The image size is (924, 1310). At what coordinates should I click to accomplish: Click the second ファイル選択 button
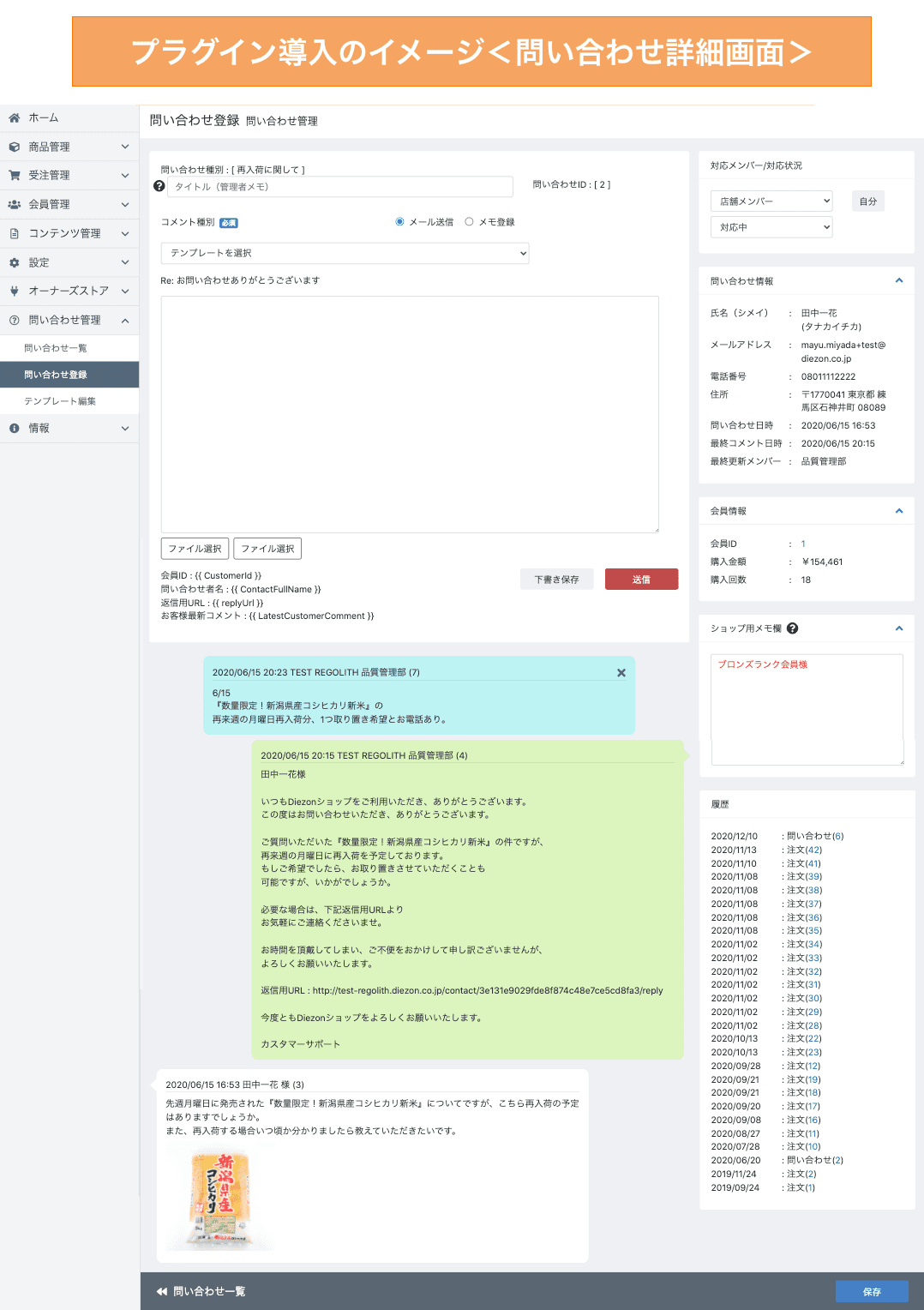pos(267,549)
